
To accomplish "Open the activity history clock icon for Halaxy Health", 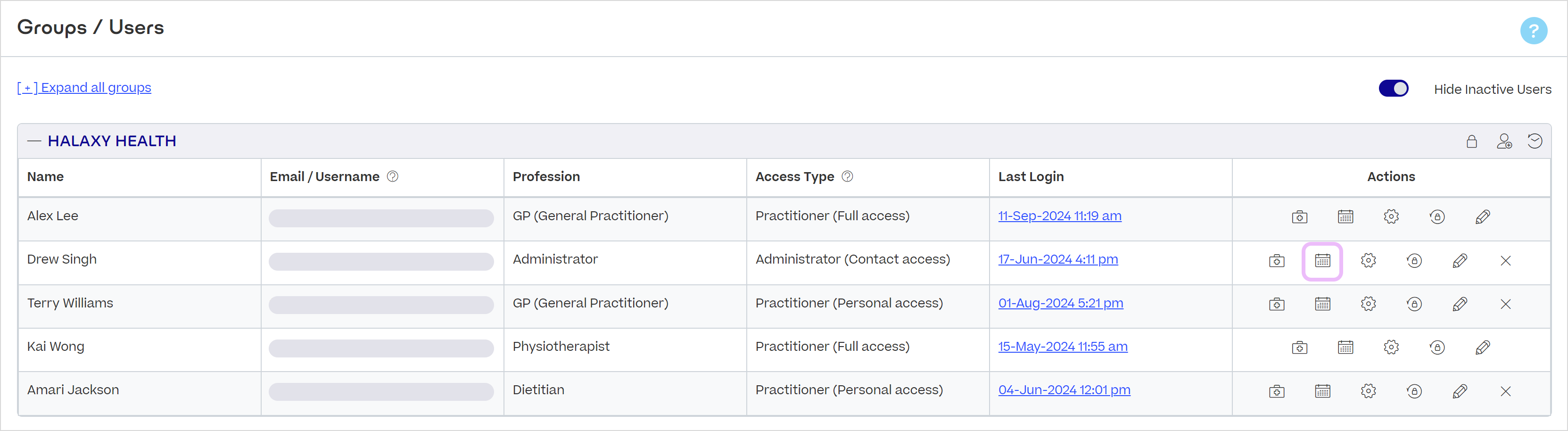I will point(1535,141).
